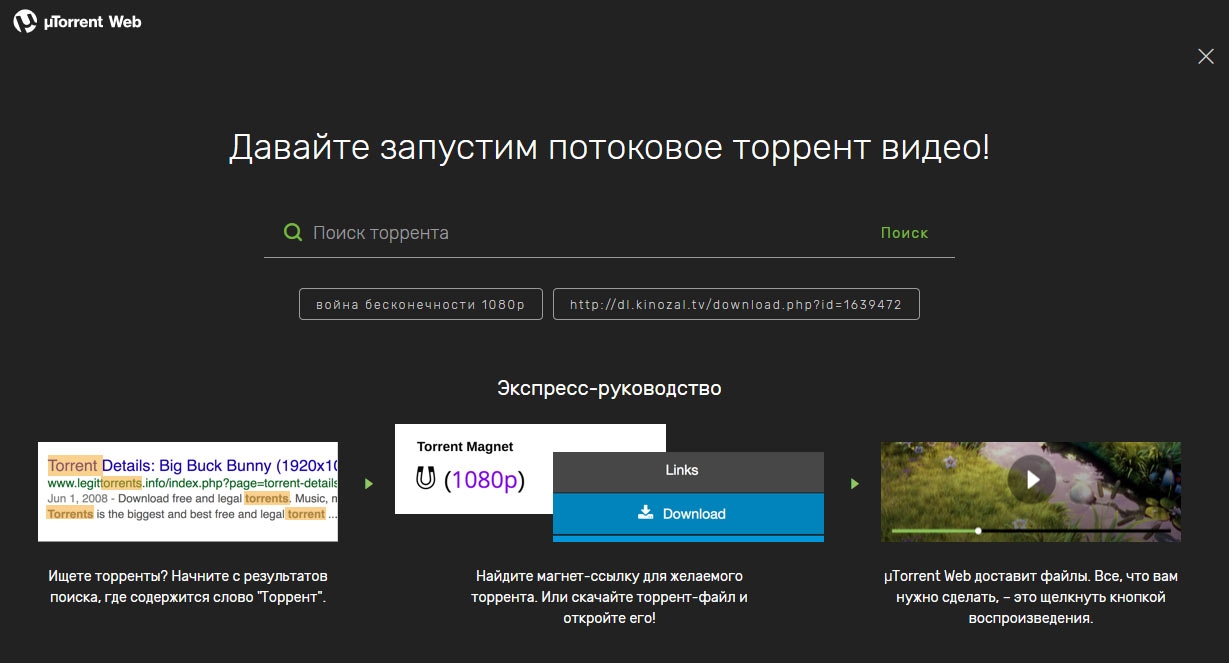Click the 'Экспресс-руководство' heading
The width and height of the screenshot is (1229, 663).
click(x=609, y=388)
